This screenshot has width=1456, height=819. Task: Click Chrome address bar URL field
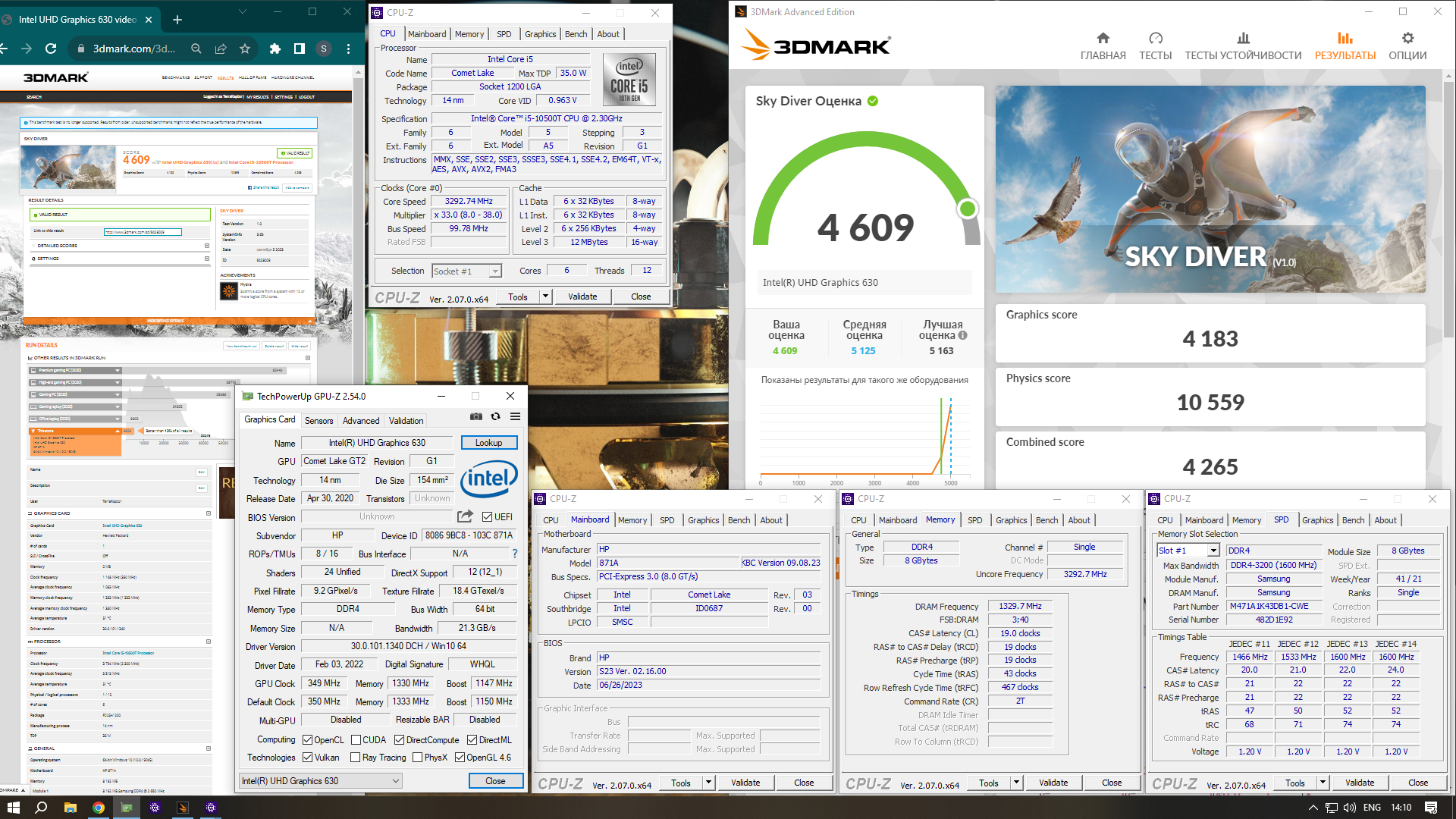point(135,49)
